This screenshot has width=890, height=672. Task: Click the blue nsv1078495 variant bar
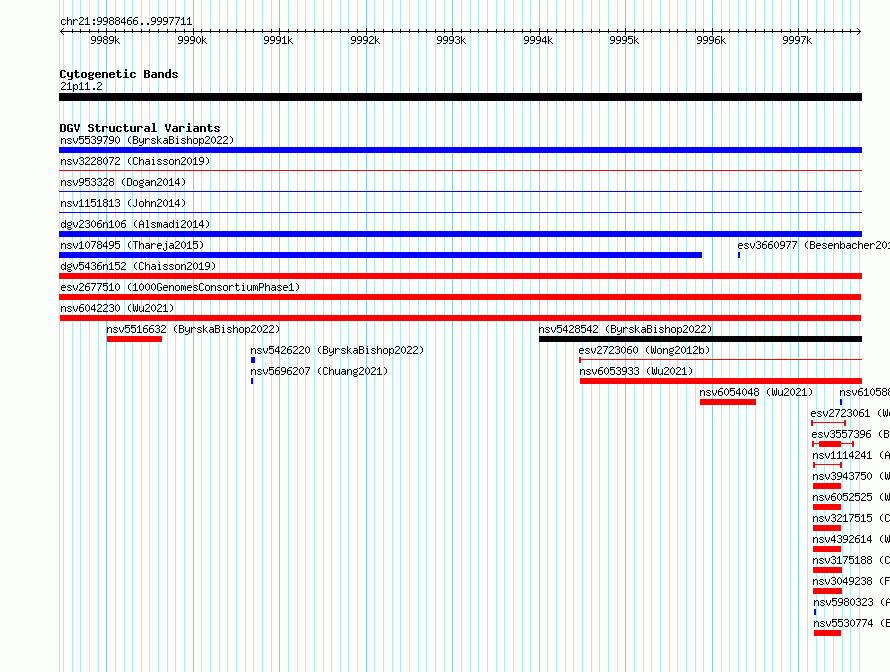380,255
